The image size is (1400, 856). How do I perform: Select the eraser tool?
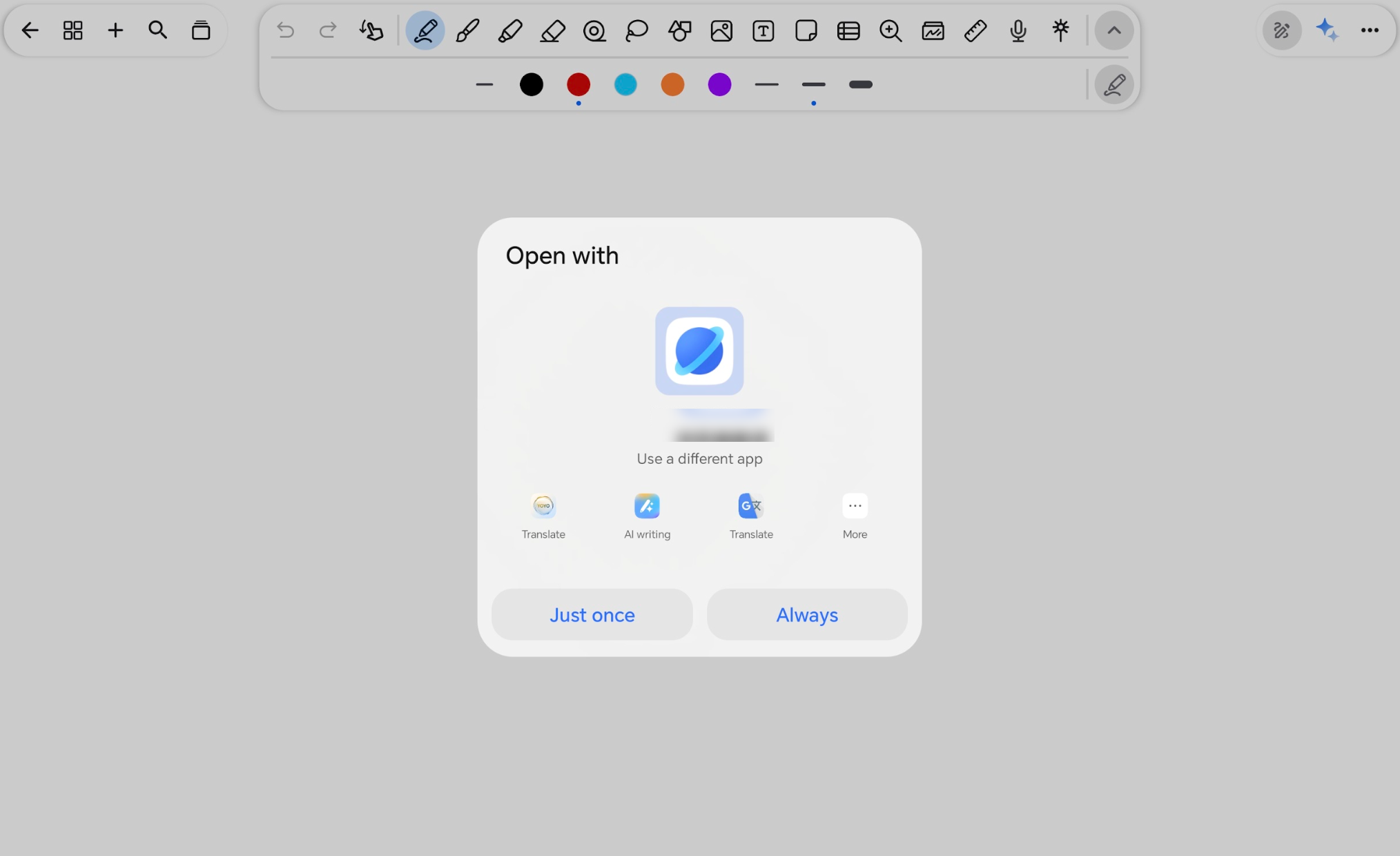tap(552, 30)
